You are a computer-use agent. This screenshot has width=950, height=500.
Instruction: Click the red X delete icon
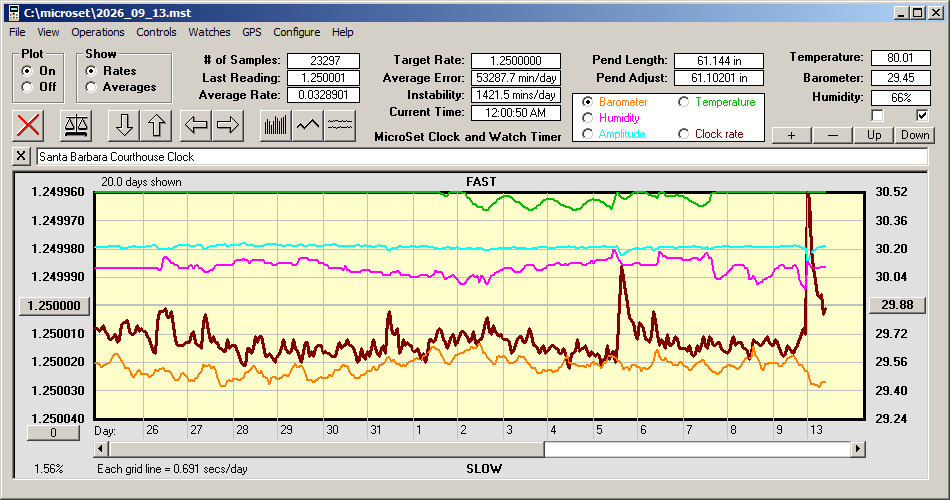[28, 125]
